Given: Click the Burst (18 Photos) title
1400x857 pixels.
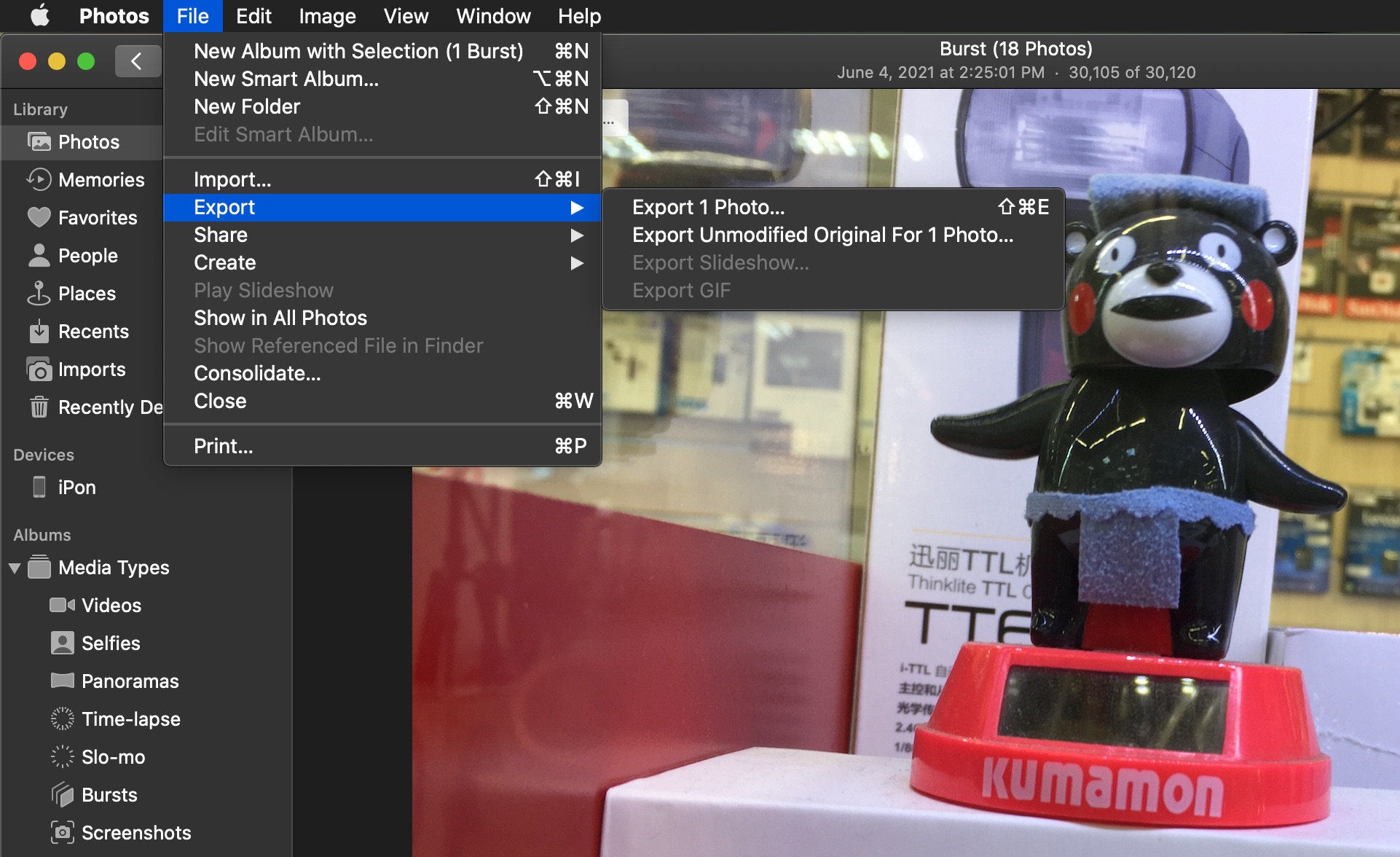Looking at the screenshot, I should pos(1016,49).
